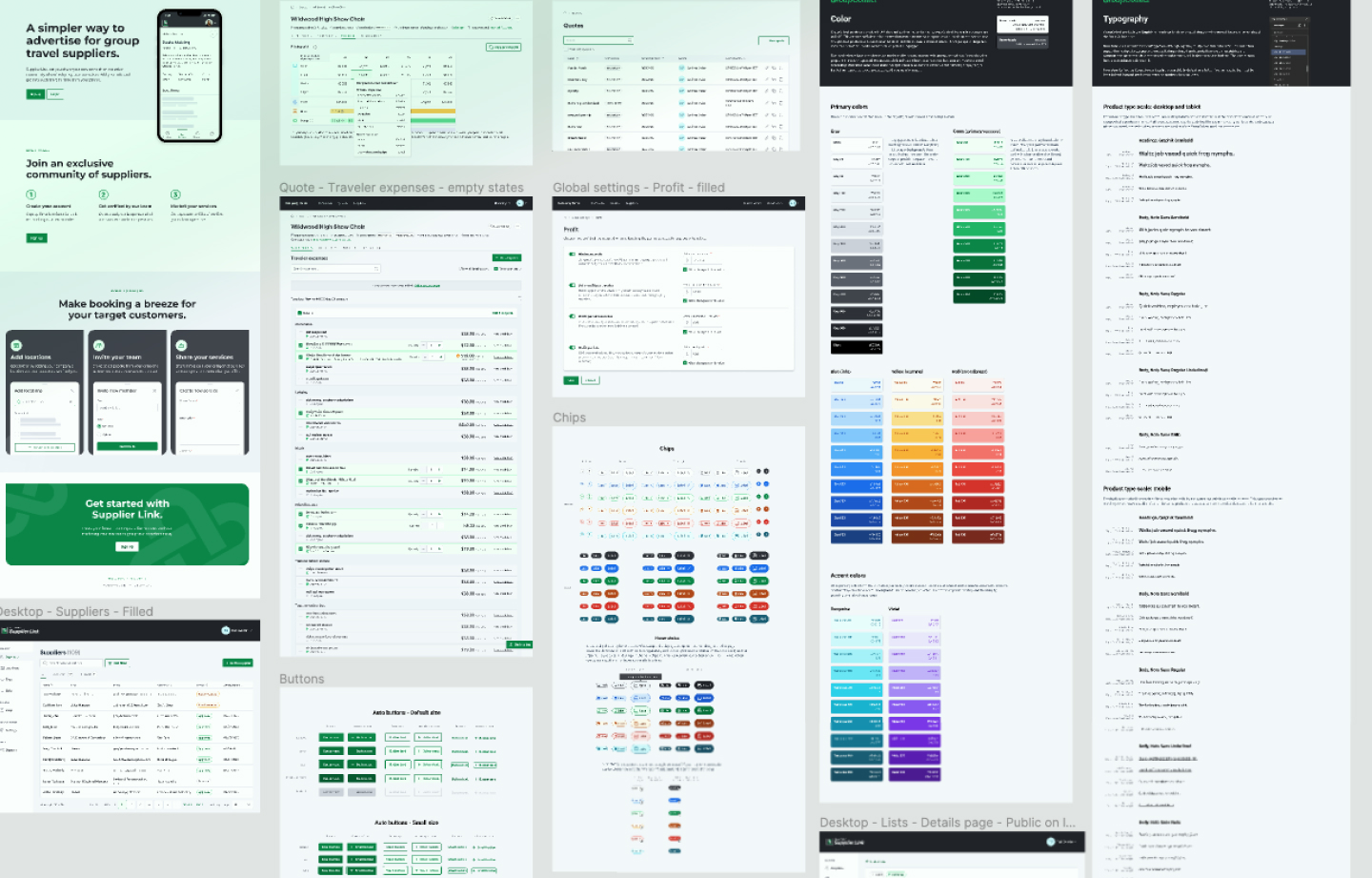The image size is (1372, 878).
Task: Click the Share your services card icon
Action: [181, 345]
